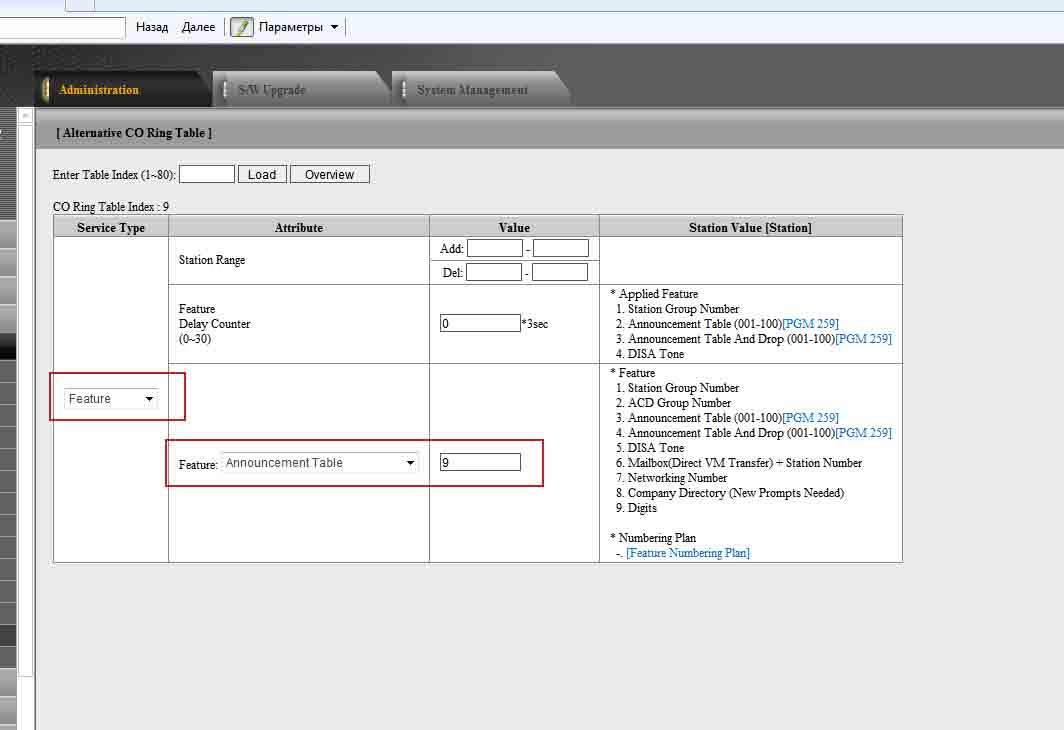Click the Enter Table Index input field
1064x730 pixels.
(x=206, y=174)
